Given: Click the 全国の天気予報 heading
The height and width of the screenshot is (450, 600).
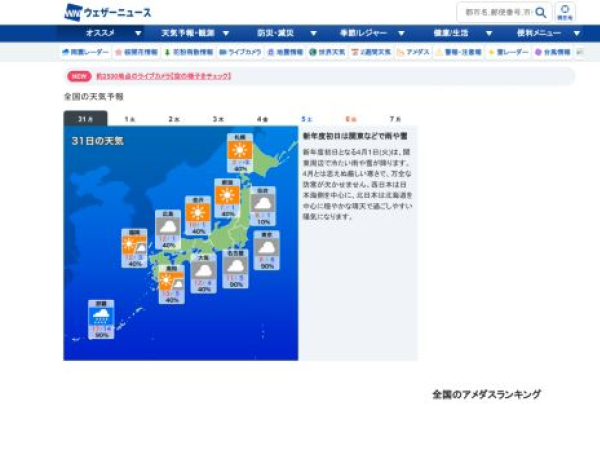Looking at the screenshot, I should click(94, 97).
